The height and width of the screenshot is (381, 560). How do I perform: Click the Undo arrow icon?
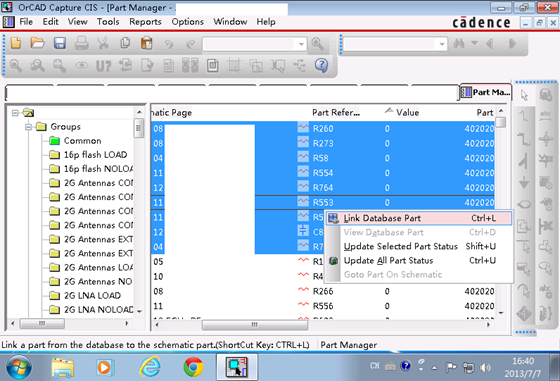(x=169, y=44)
